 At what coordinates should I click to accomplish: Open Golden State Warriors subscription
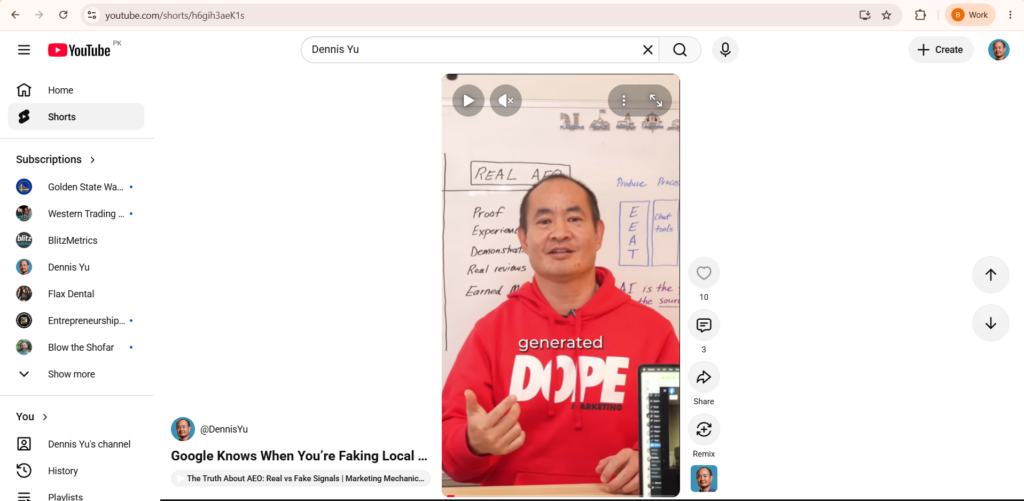coord(76,187)
